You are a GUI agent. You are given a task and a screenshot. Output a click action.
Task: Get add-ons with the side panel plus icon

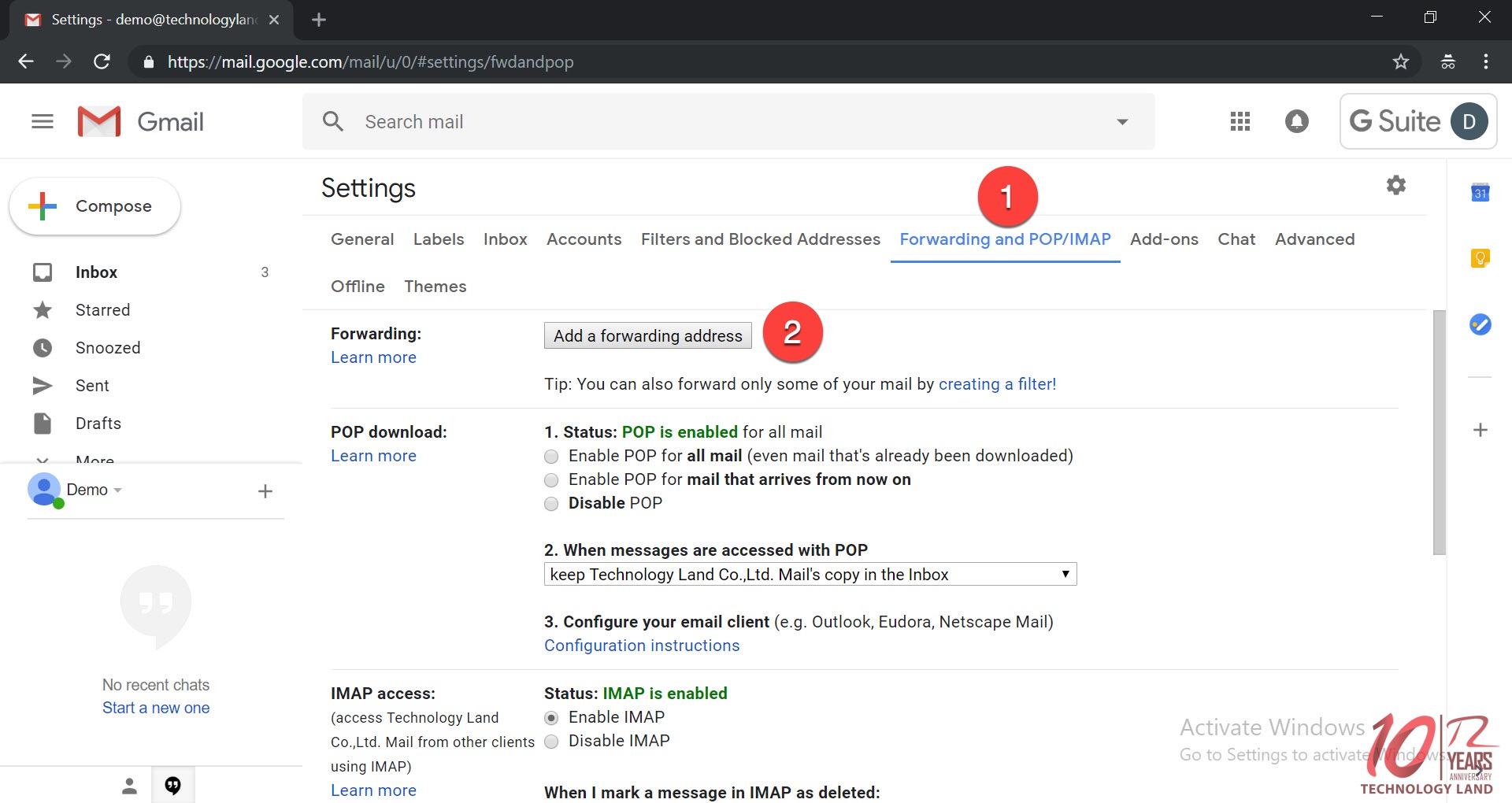point(1480,430)
